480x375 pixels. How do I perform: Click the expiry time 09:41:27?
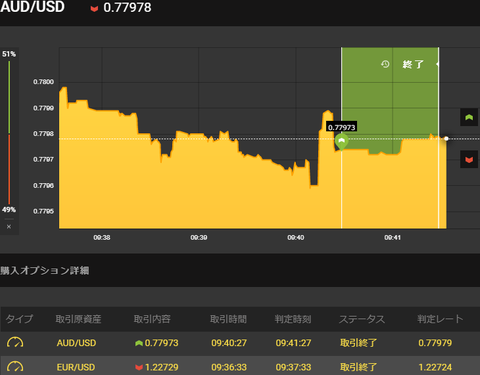click(x=293, y=343)
